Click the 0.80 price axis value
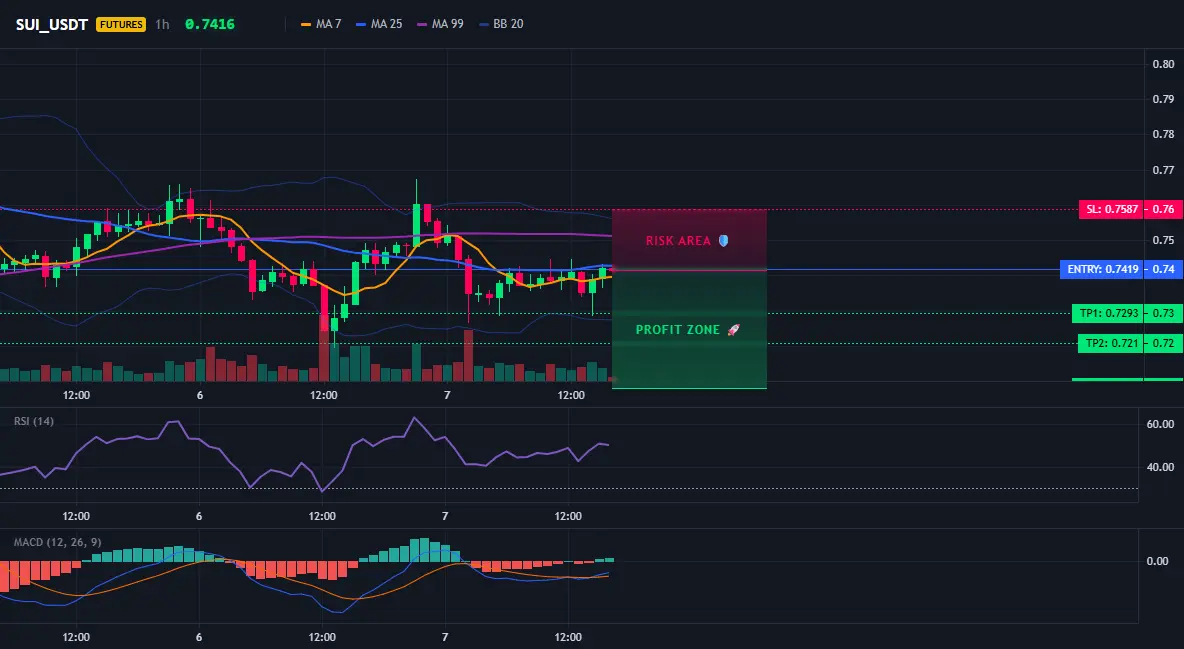Screen dimensions: 1184x649 coord(1163,64)
